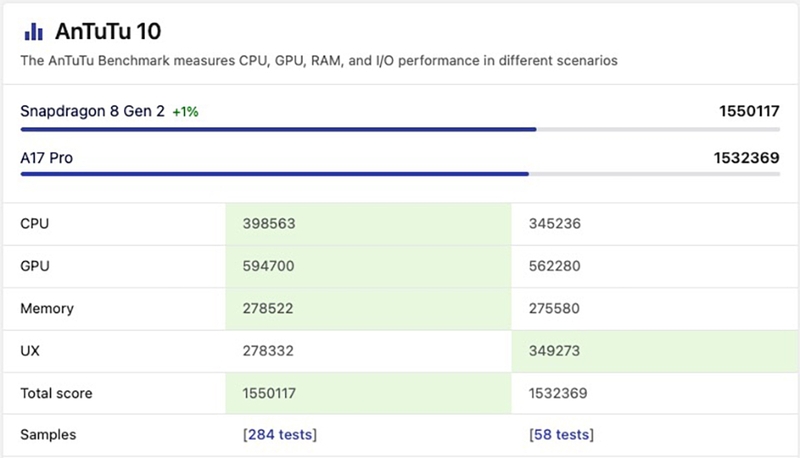Click the Snapdragon 8 Gen 2 label
Image resolution: width=800 pixels, height=458 pixels.
point(92,112)
